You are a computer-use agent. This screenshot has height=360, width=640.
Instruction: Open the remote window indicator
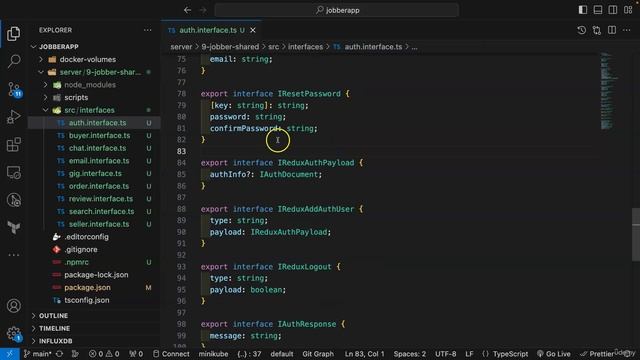click(10, 354)
